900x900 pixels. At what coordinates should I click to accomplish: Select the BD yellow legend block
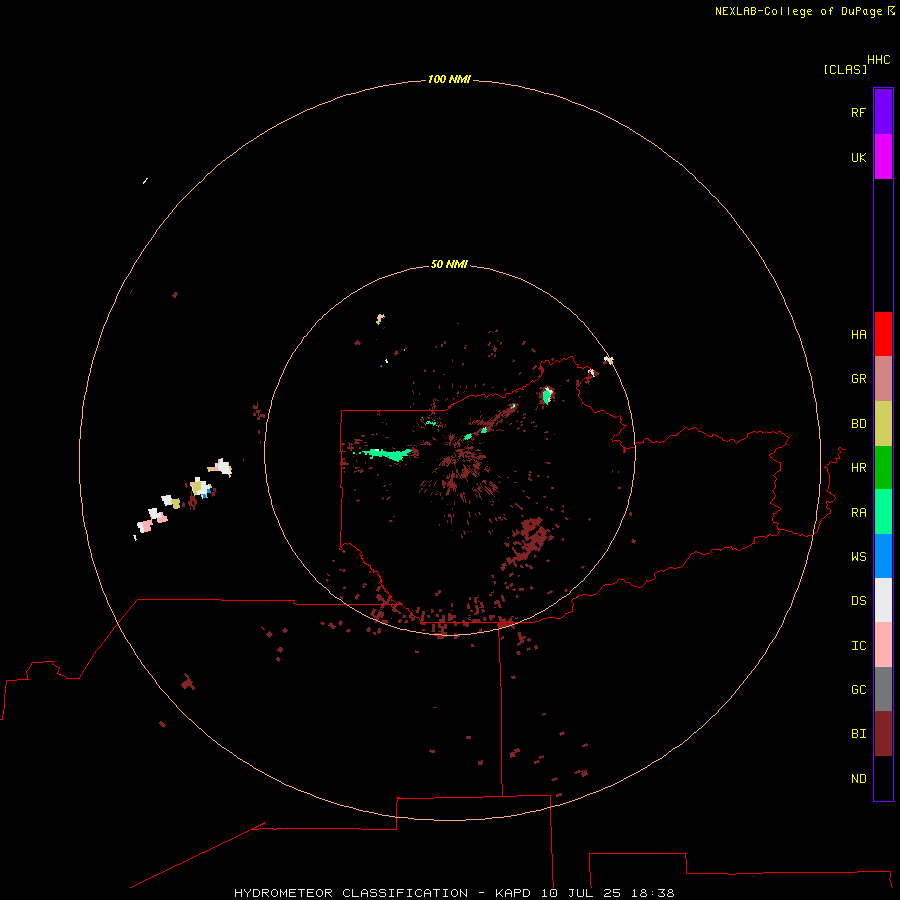[x=883, y=424]
